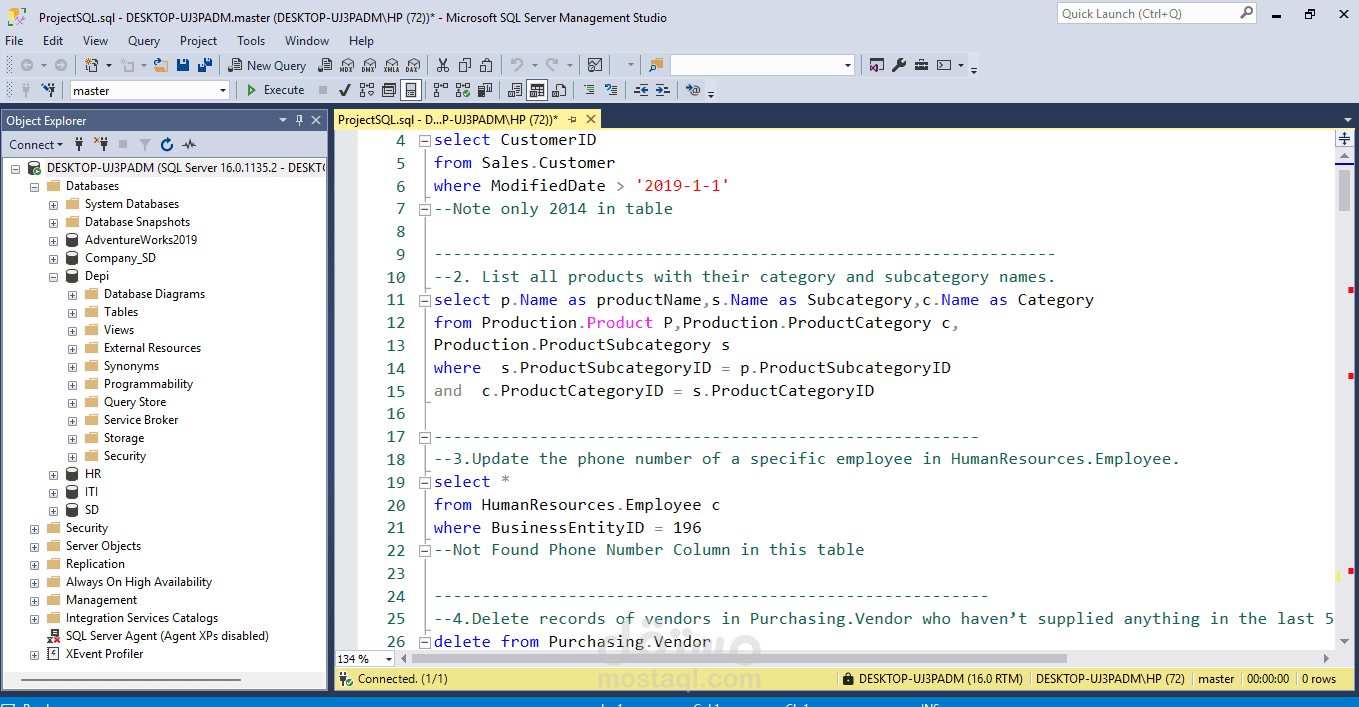Click the New Query button

click(x=267, y=65)
